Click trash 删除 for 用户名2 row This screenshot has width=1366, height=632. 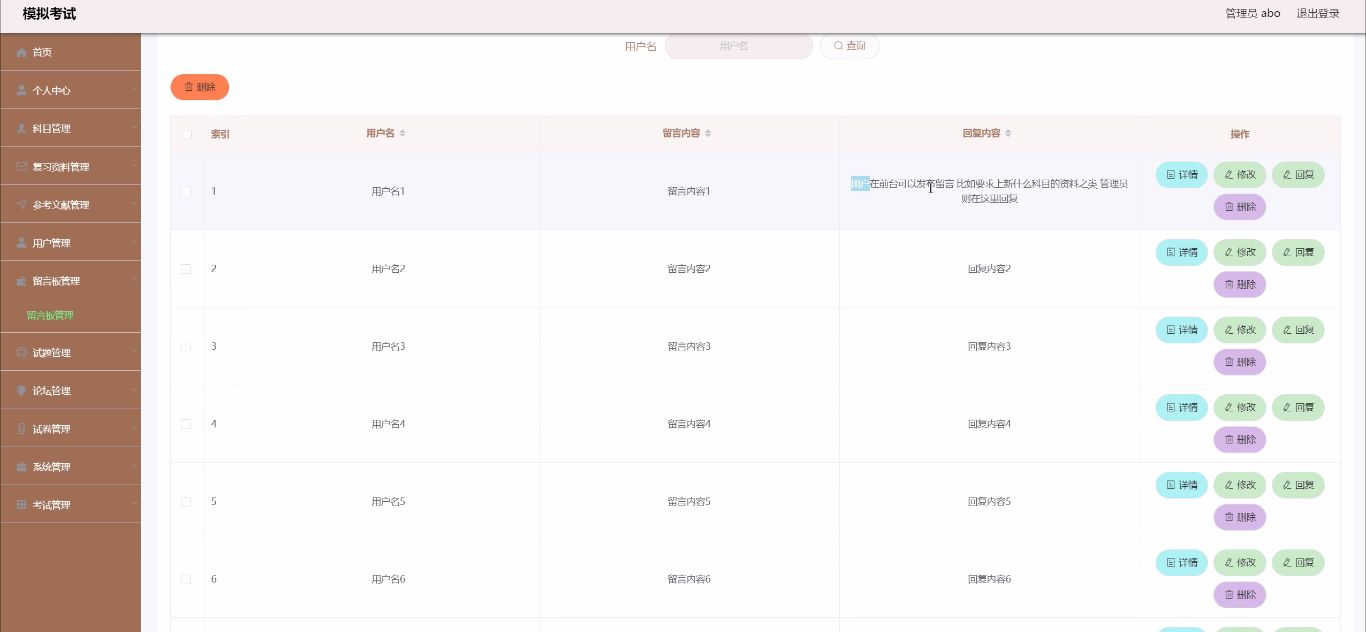click(x=1240, y=284)
